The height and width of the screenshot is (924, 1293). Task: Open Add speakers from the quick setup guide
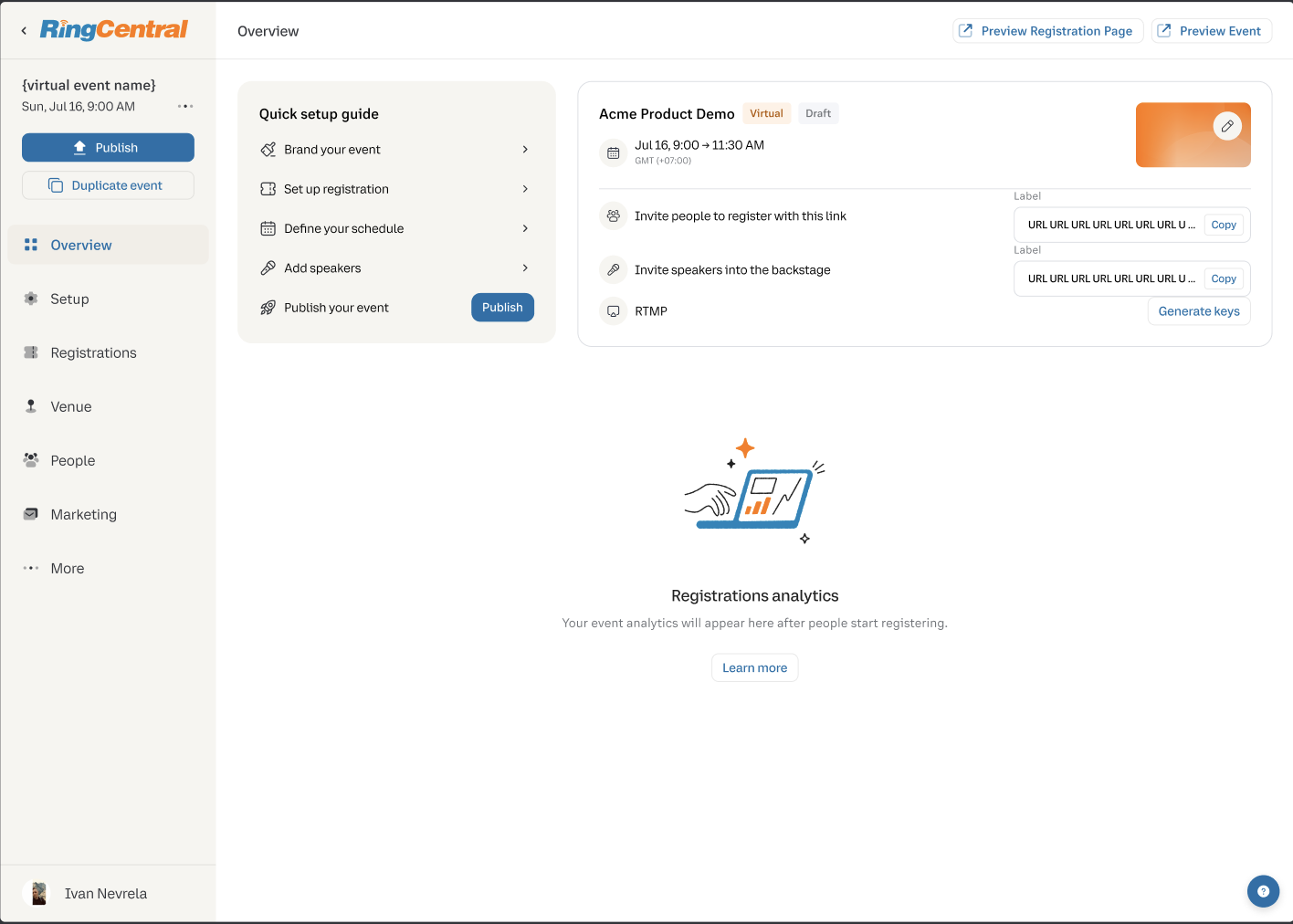396,268
